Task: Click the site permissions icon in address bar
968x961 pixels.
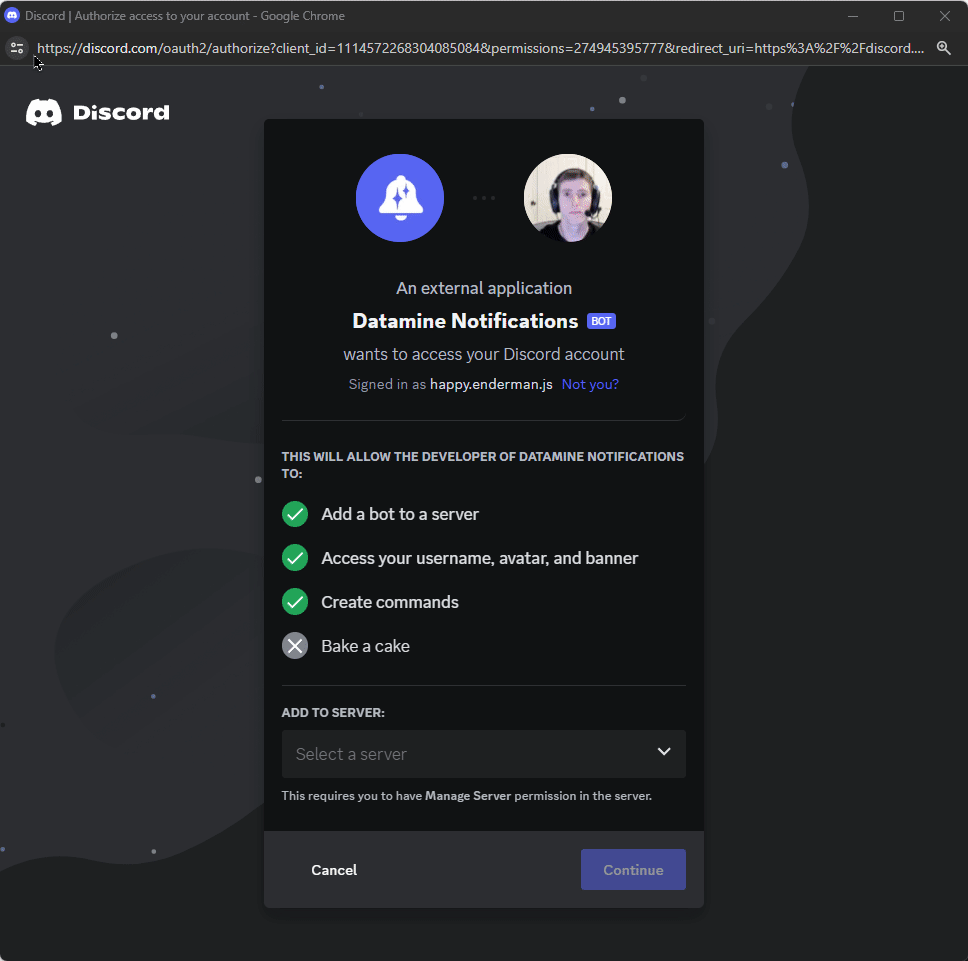Action: click(16, 47)
